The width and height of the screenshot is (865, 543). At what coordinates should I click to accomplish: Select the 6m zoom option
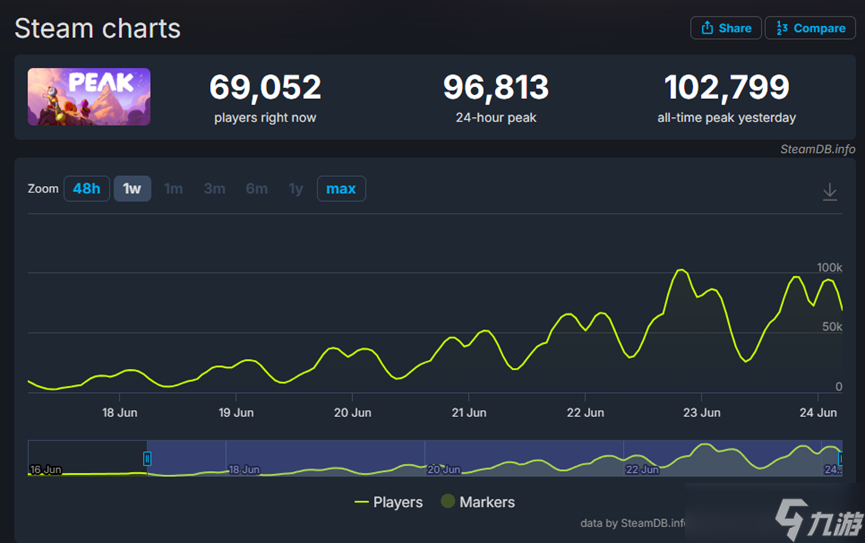point(256,189)
